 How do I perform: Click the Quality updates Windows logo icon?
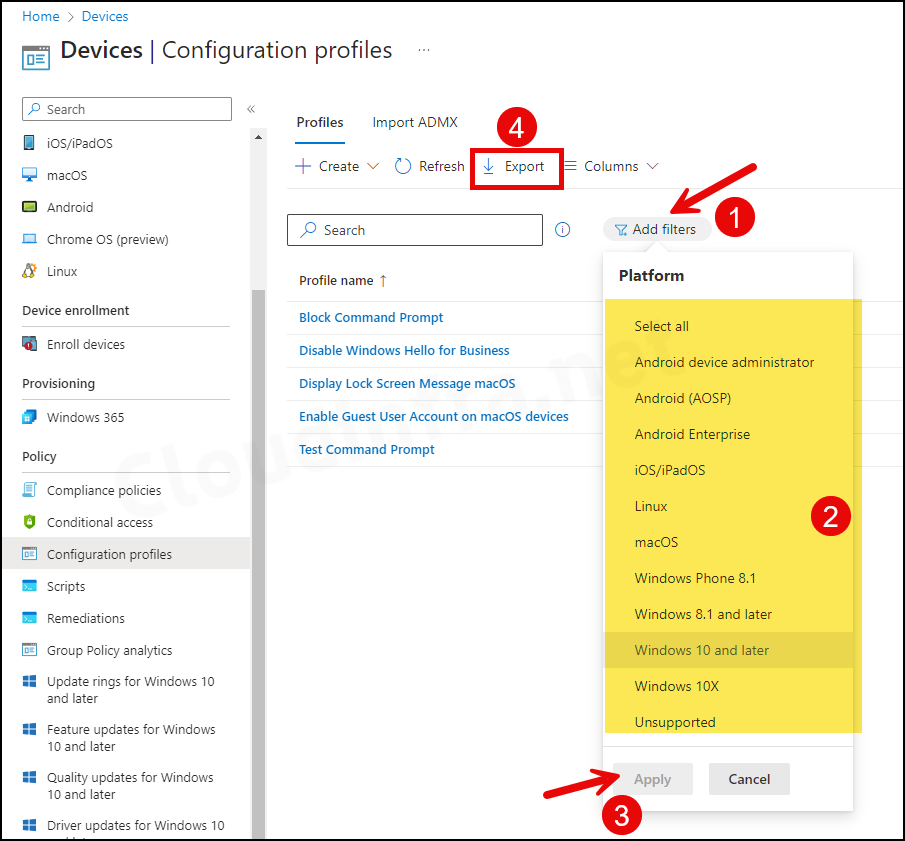click(29, 777)
